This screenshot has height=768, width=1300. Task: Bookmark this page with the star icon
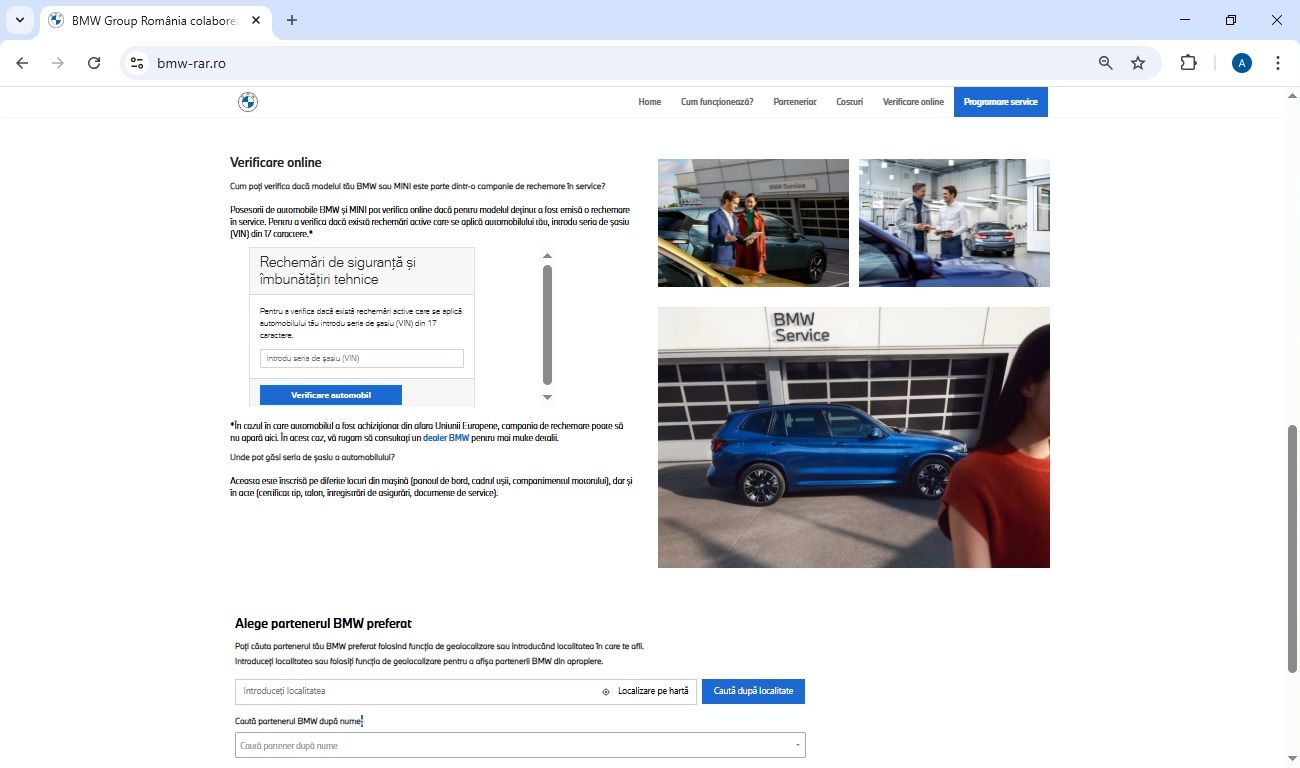[x=1138, y=63]
